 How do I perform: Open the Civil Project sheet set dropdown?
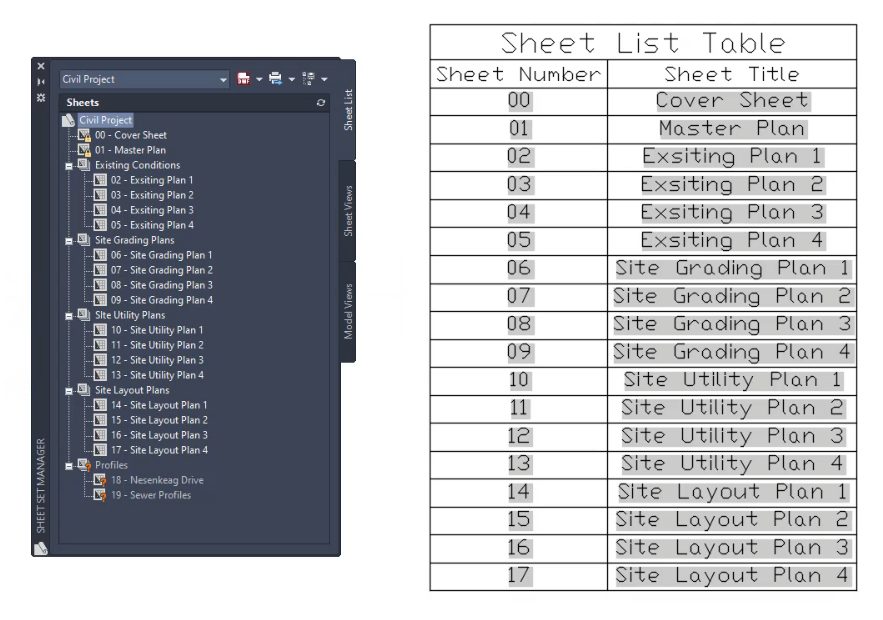point(145,79)
